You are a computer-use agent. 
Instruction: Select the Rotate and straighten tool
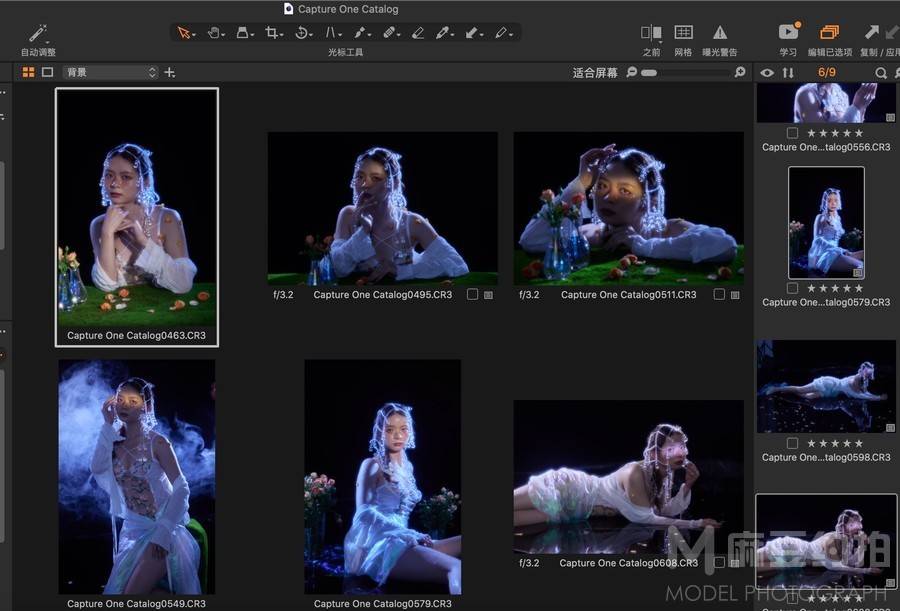pyautogui.click(x=301, y=33)
